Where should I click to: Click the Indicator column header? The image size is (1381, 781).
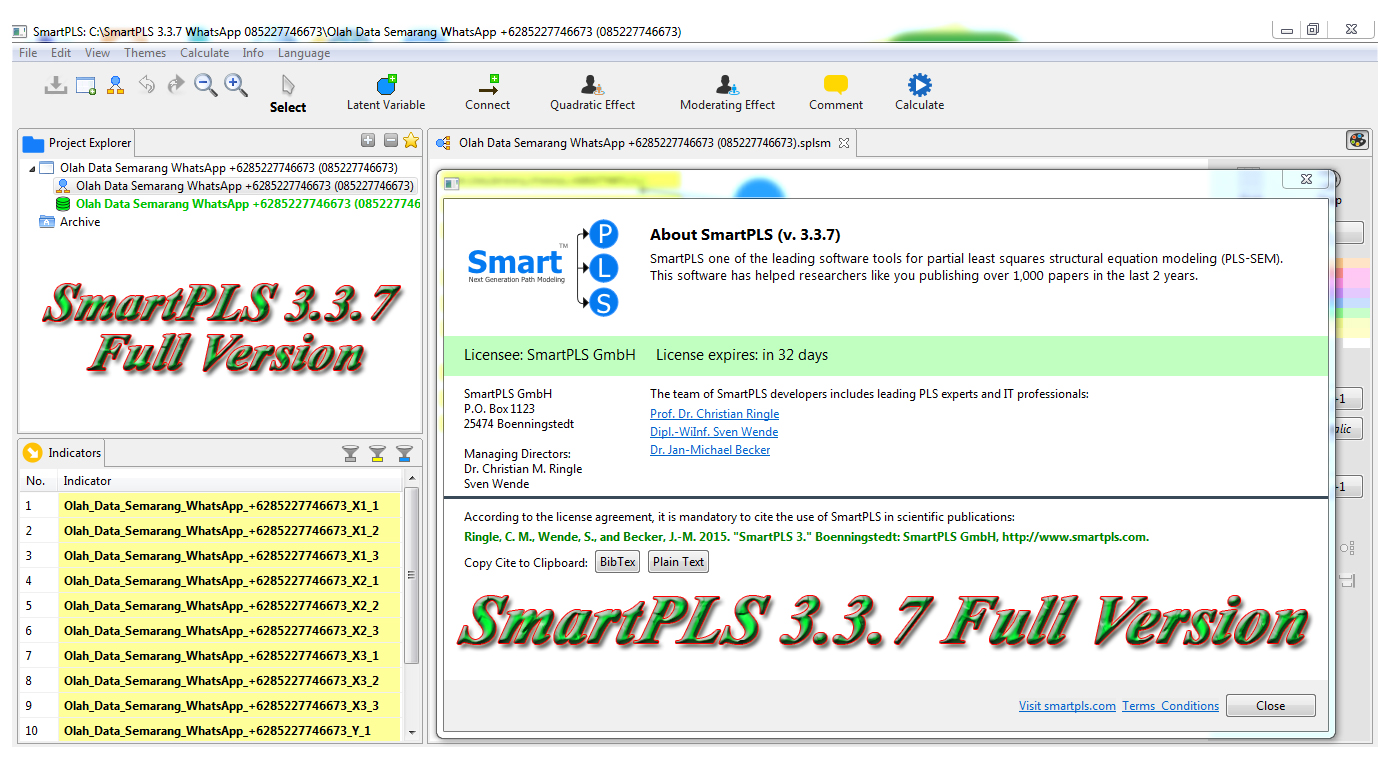(230, 481)
